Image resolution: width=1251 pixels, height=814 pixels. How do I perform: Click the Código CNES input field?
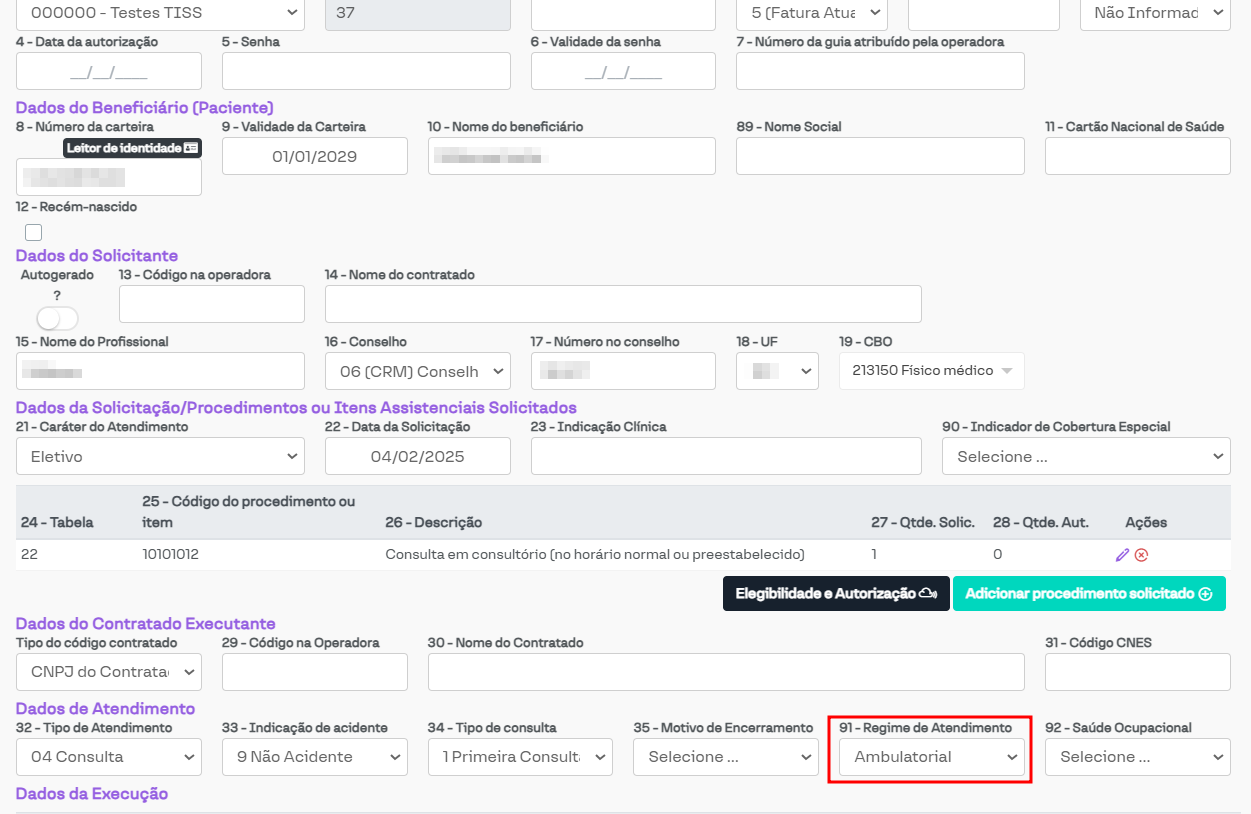[1137, 672]
